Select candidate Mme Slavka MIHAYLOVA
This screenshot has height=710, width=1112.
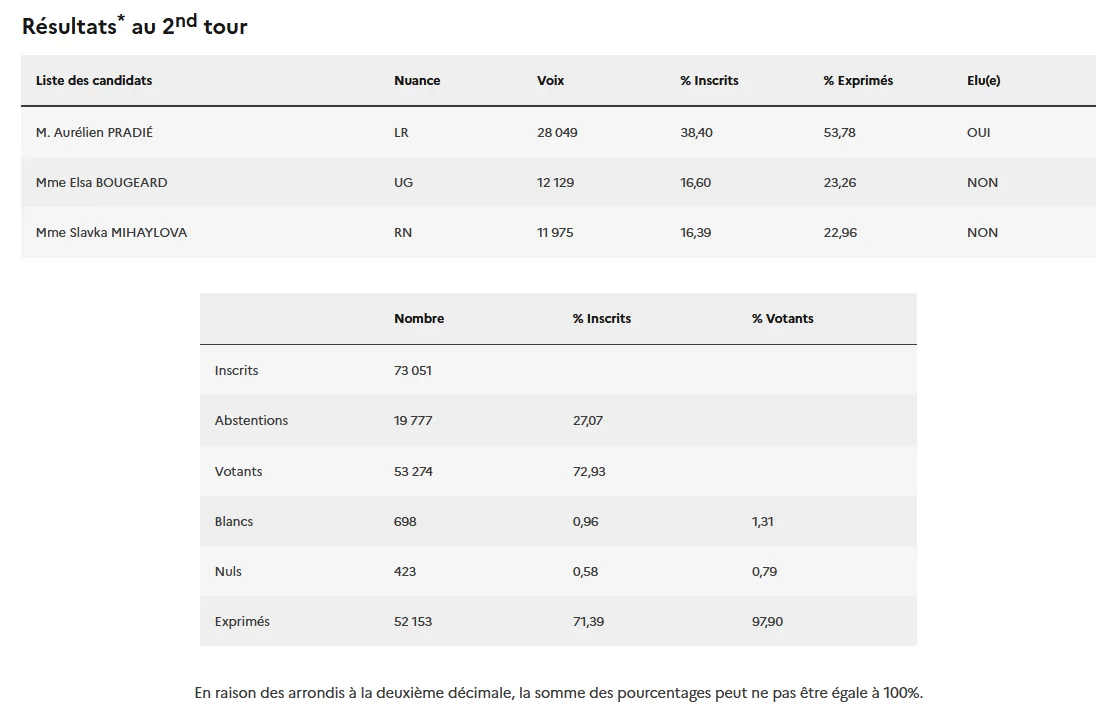click(x=111, y=233)
